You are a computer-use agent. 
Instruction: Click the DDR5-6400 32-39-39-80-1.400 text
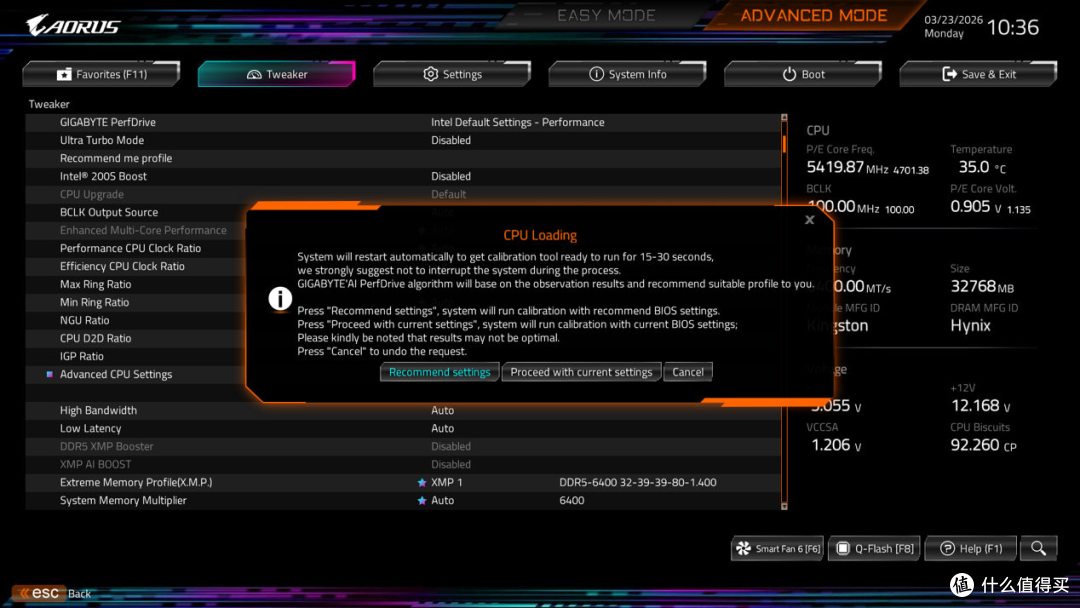pyautogui.click(x=638, y=483)
